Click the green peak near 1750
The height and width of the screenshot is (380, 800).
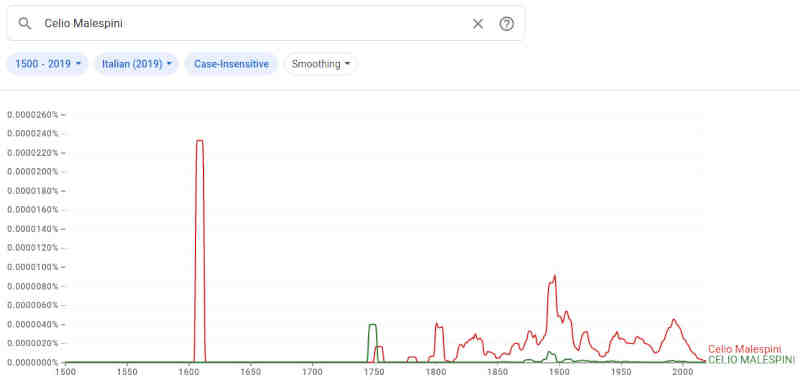pyautogui.click(x=372, y=325)
